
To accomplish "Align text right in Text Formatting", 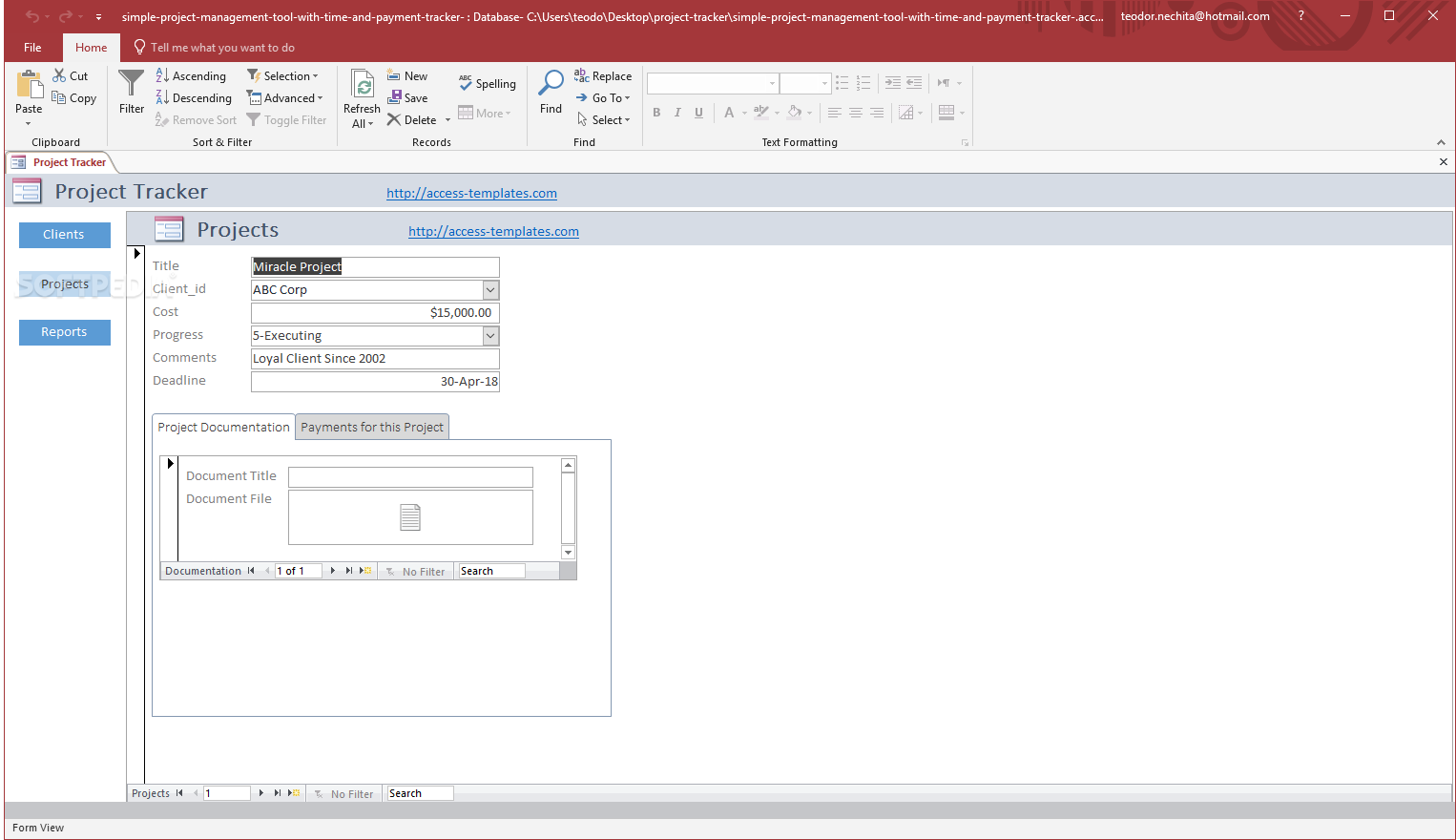I will click(x=876, y=112).
